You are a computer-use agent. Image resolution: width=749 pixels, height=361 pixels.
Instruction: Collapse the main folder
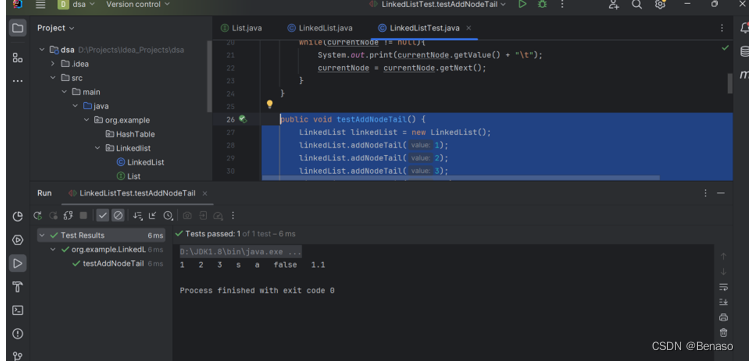tap(64, 92)
